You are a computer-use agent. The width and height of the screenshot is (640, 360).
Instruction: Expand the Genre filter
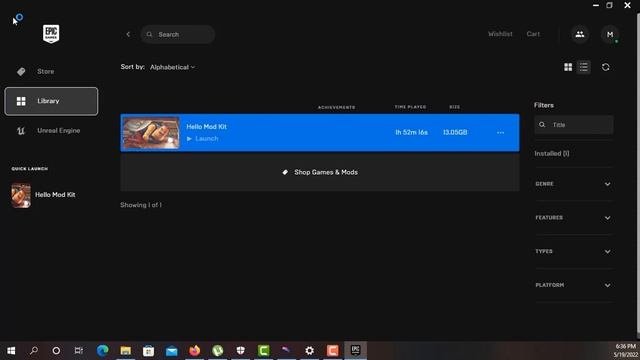tap(573, 184)
